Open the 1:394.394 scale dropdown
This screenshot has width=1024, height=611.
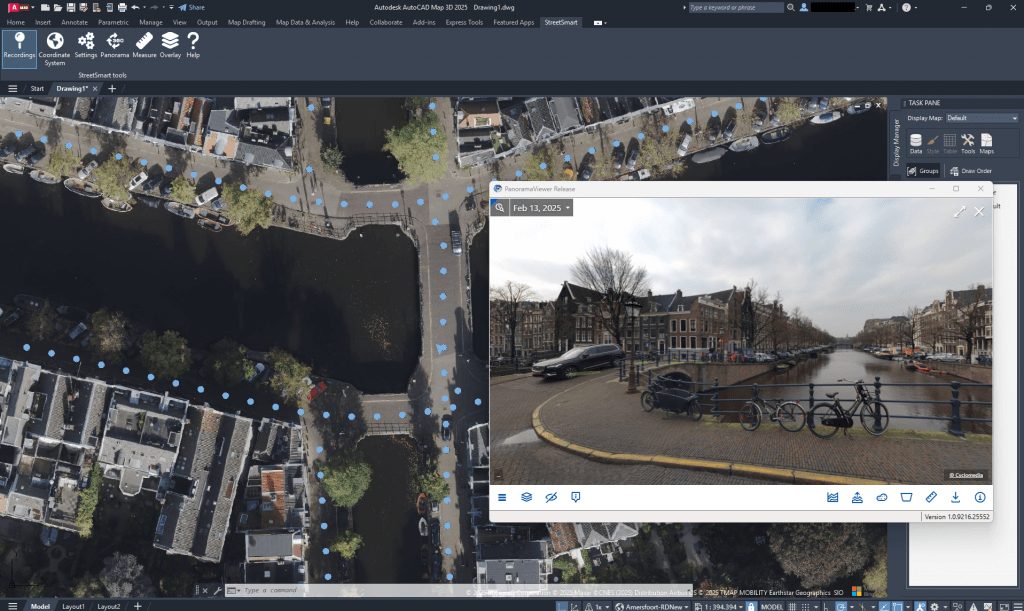coord(719,606)
